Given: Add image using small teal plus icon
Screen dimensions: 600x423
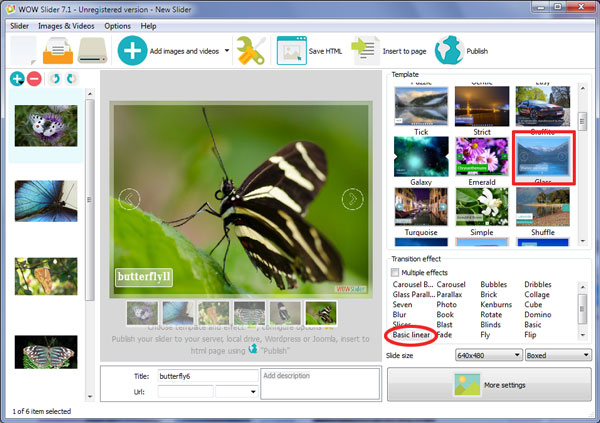Looking at the screenshot, I should 17,79.
